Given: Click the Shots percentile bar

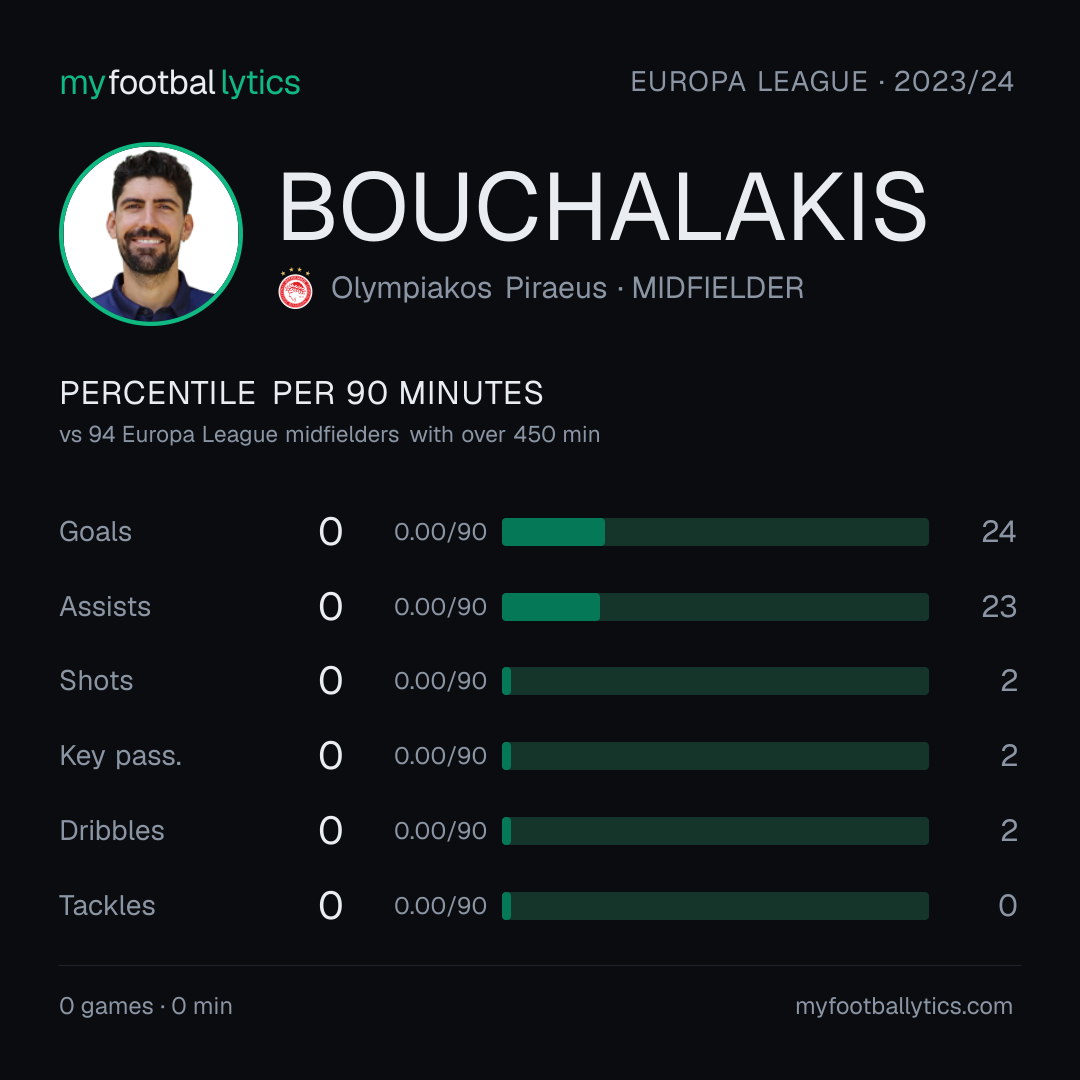Looking at the screenshot, I should click(x=715, y=681).
